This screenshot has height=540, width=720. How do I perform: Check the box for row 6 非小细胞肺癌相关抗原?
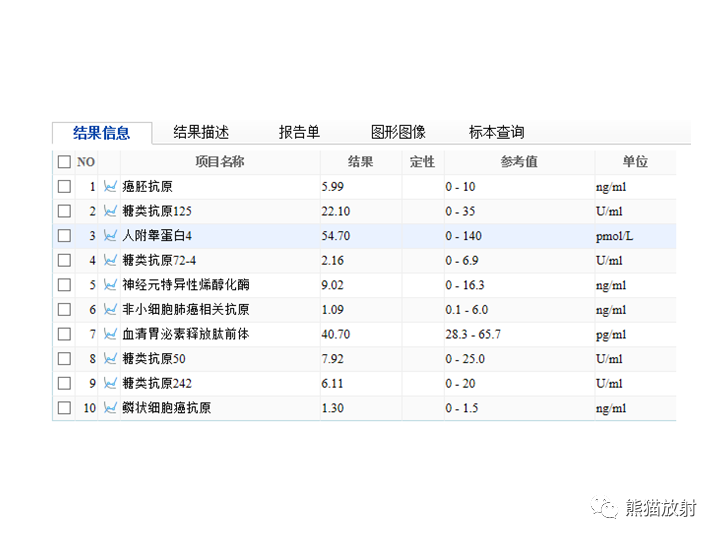(x=64, y=309)
